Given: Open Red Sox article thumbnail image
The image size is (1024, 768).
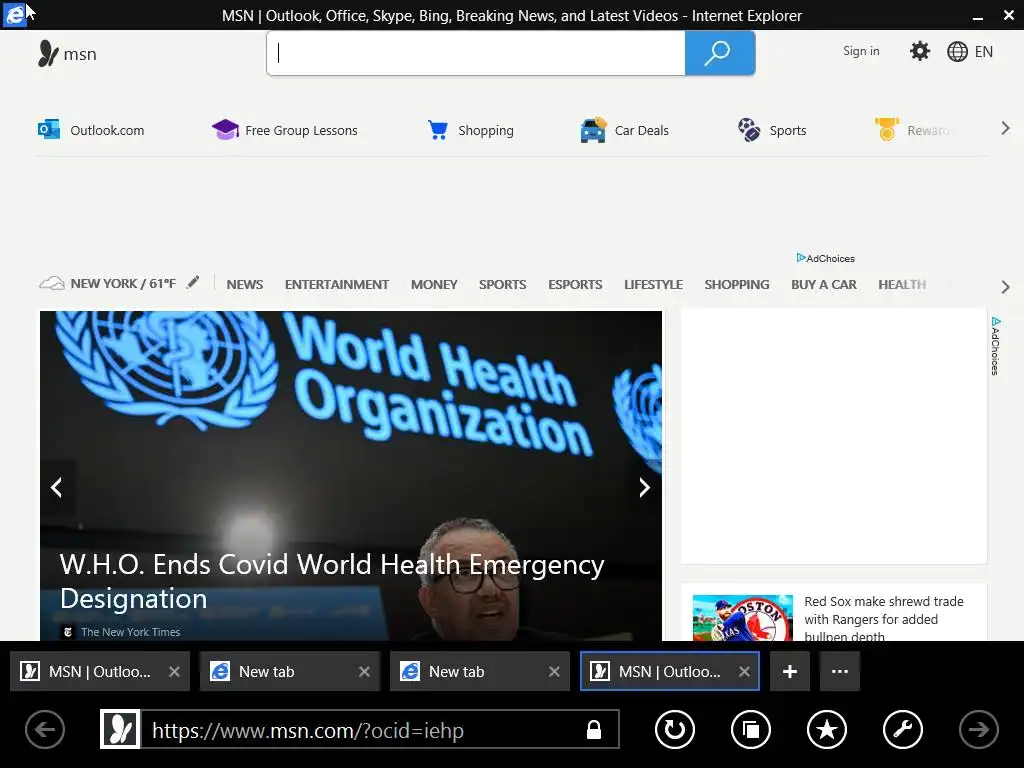Looking at the screenshot, I should 743,618.
